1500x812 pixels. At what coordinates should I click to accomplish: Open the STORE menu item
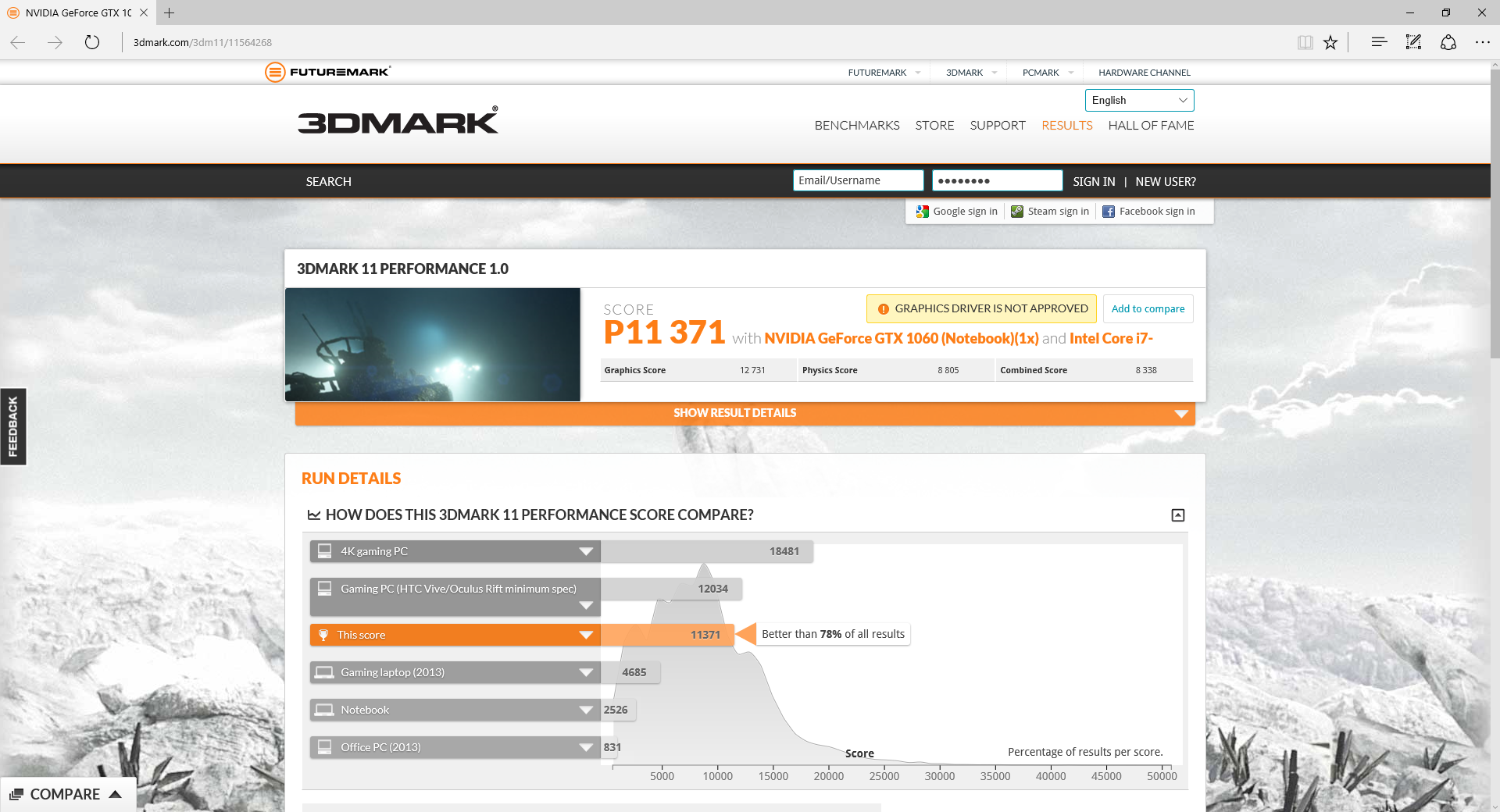point(934,125)
